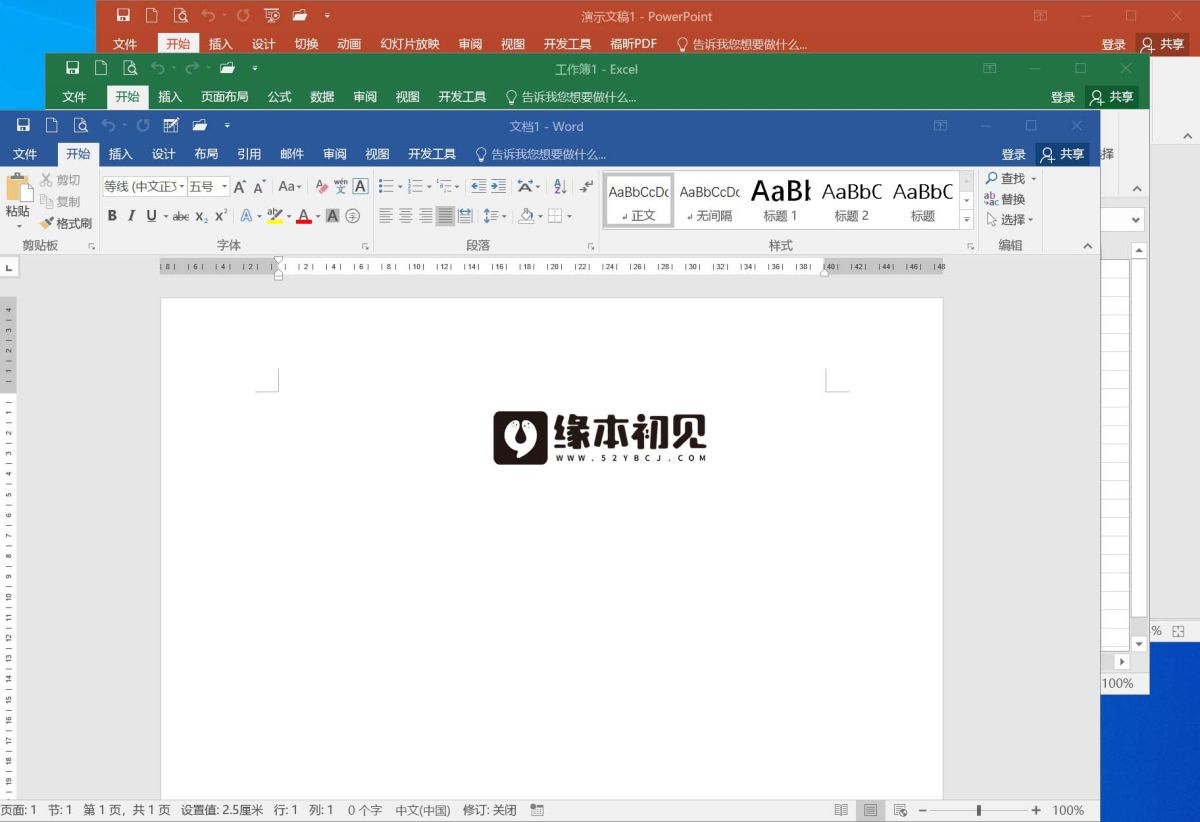This screenshot has height=822, width=1200.
Task: Open the Formulas (公式) tab in Excel
Action: tap(279, 97)
